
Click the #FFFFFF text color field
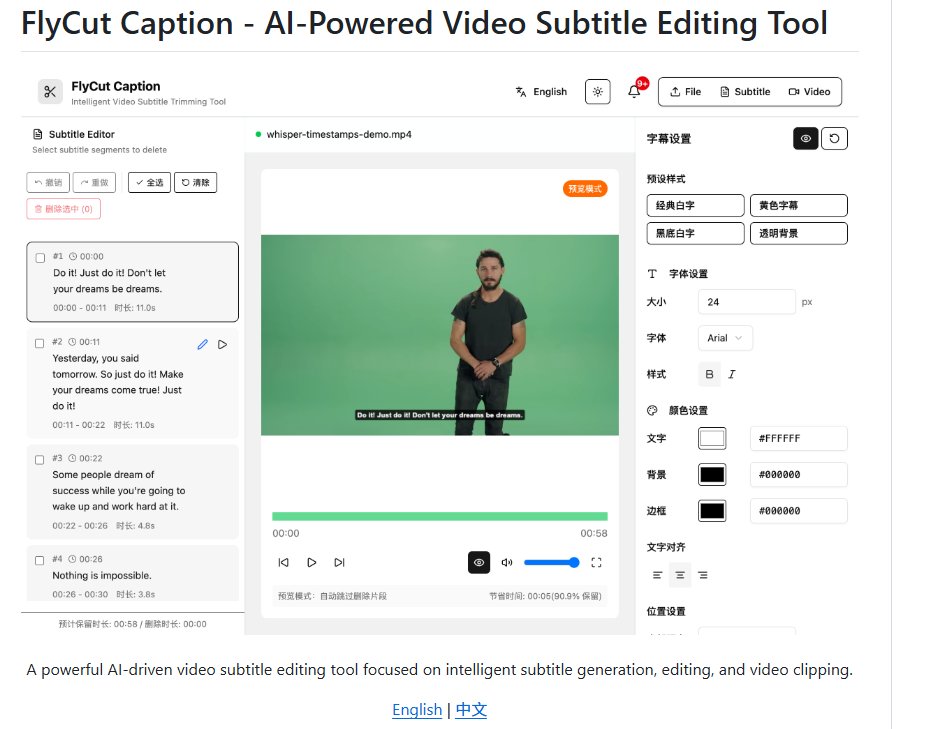799,438
